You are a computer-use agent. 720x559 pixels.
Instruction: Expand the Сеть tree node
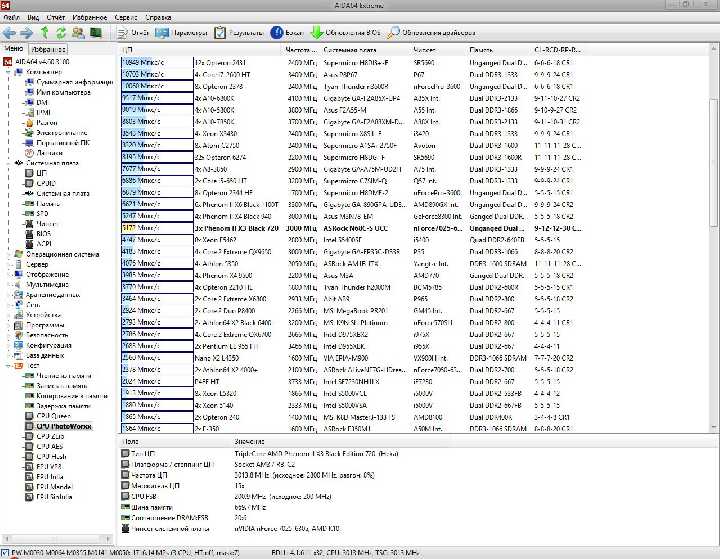point(9,305)
